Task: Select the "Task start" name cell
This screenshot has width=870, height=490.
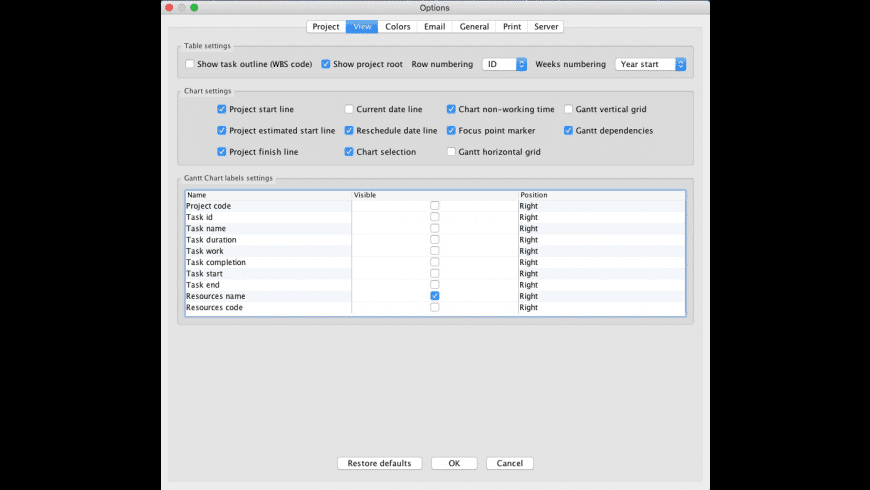Action: [269, 274]
